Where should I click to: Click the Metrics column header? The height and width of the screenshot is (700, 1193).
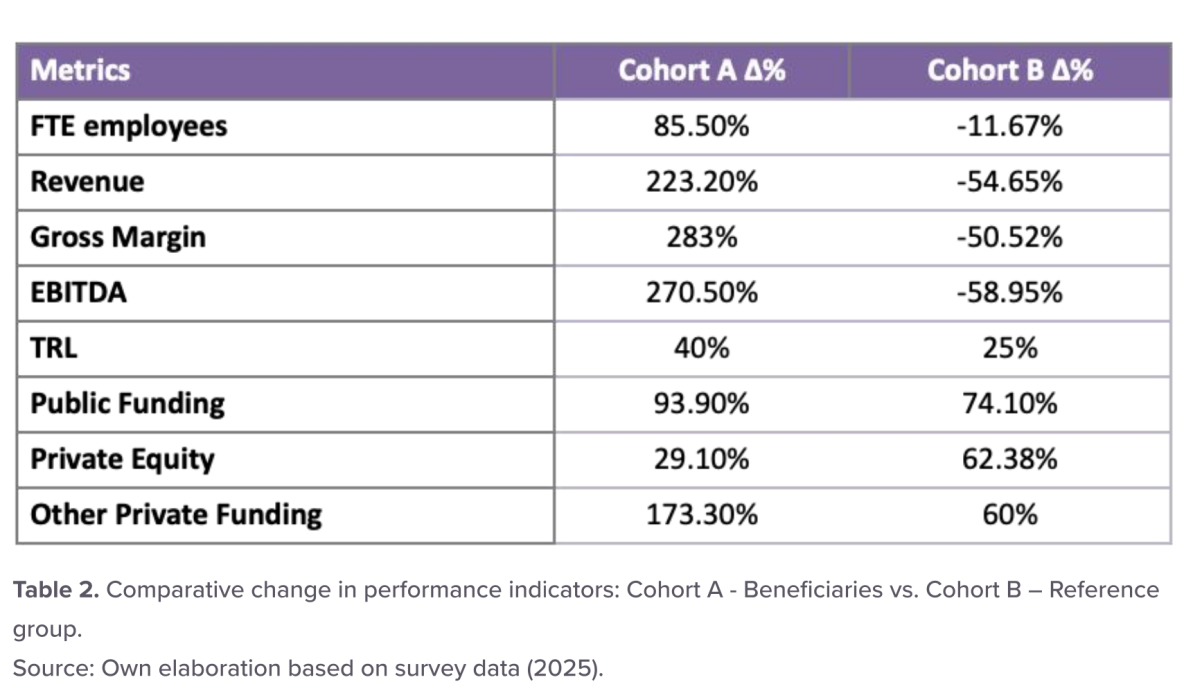point(81,71)
